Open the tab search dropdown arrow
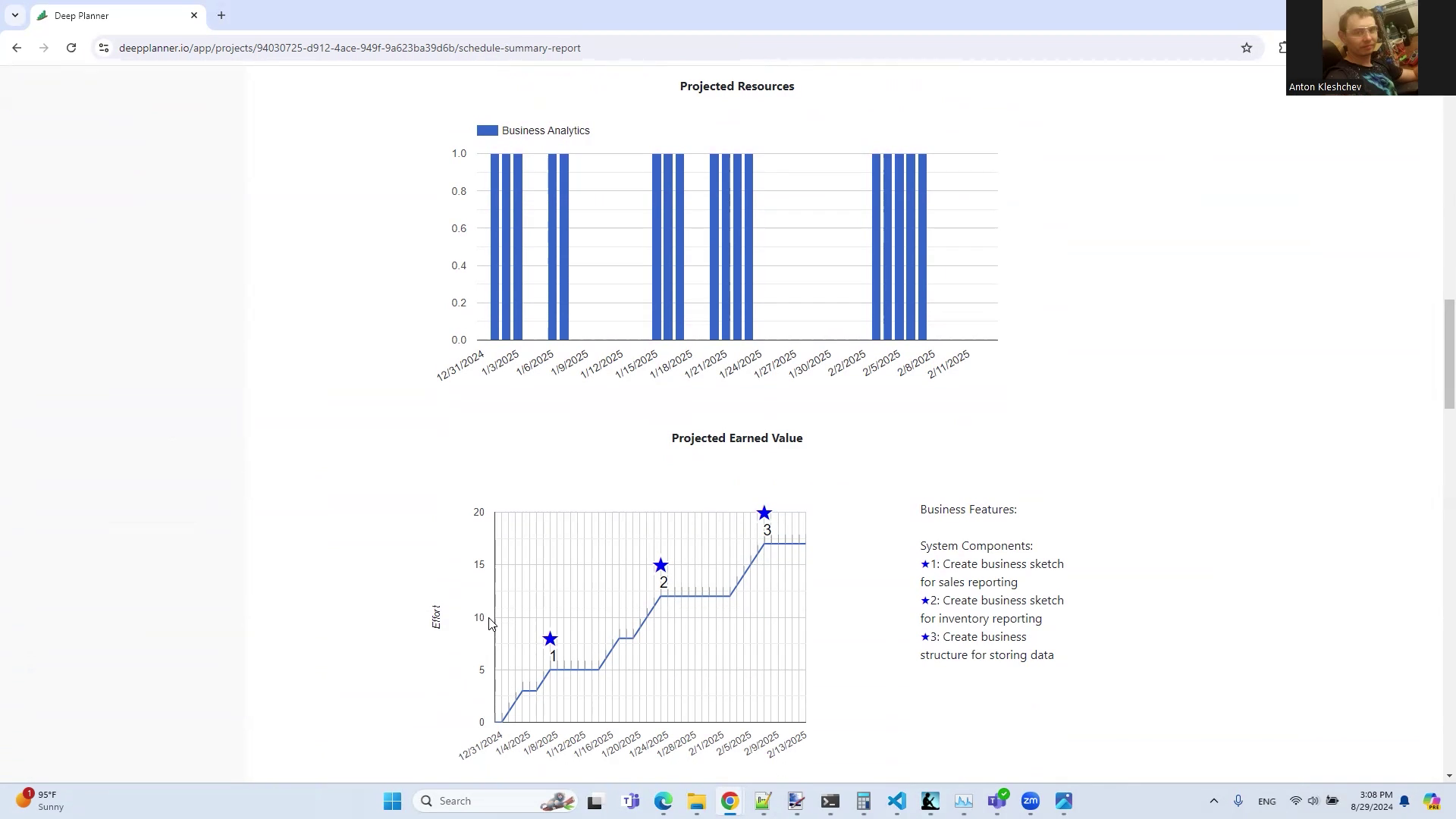This screenshot has height=819, width=1456. pos(14,15)
